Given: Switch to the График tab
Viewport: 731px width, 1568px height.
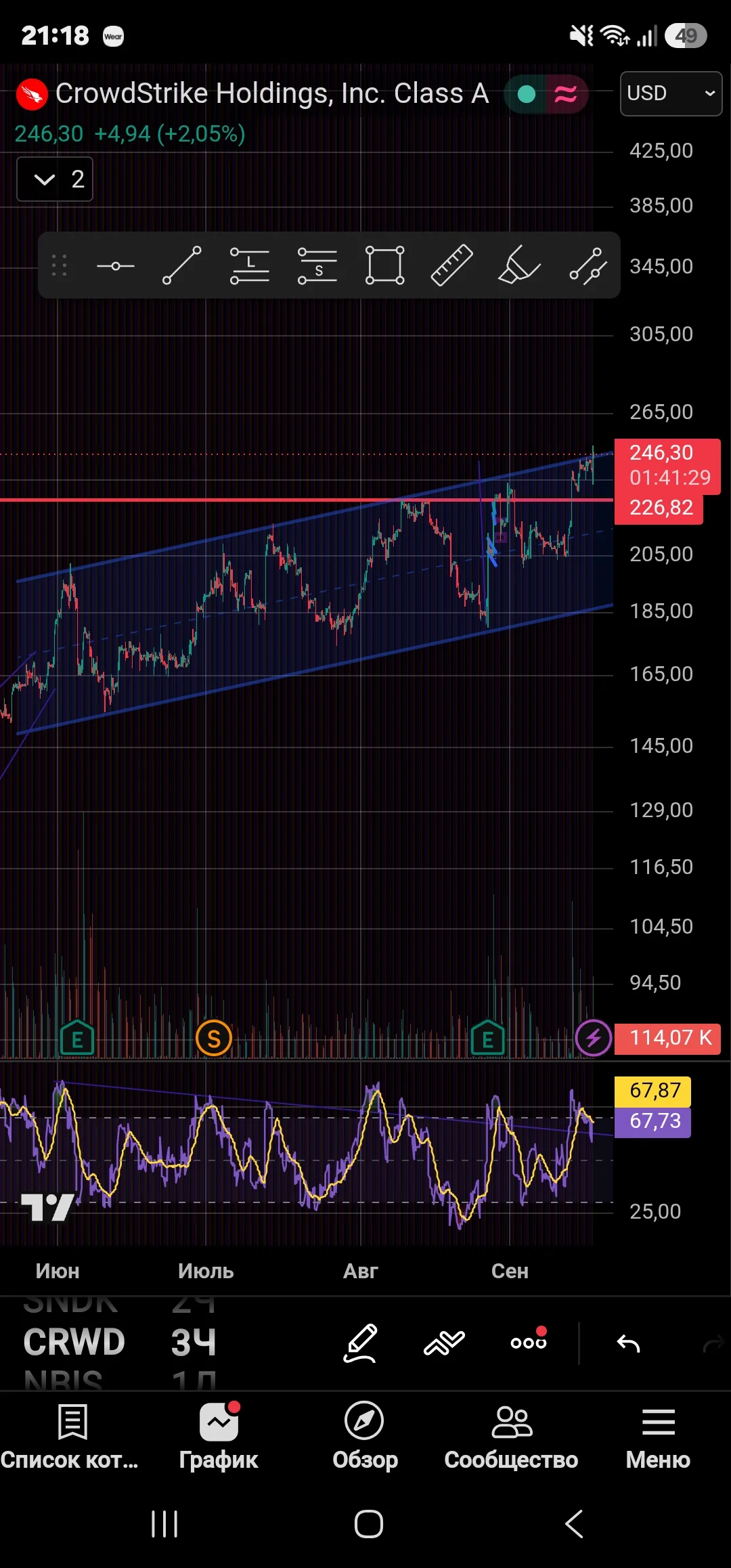Looking at the screenshot, I should (219, 1435).
